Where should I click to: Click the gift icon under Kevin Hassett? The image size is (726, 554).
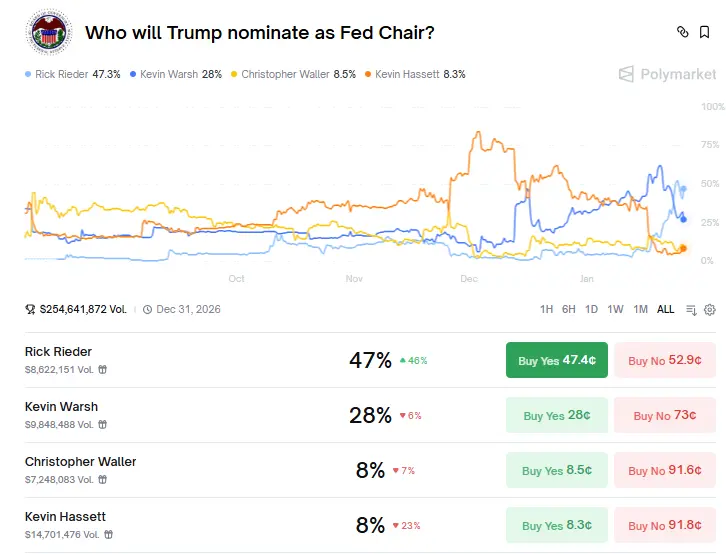point(108,535)
